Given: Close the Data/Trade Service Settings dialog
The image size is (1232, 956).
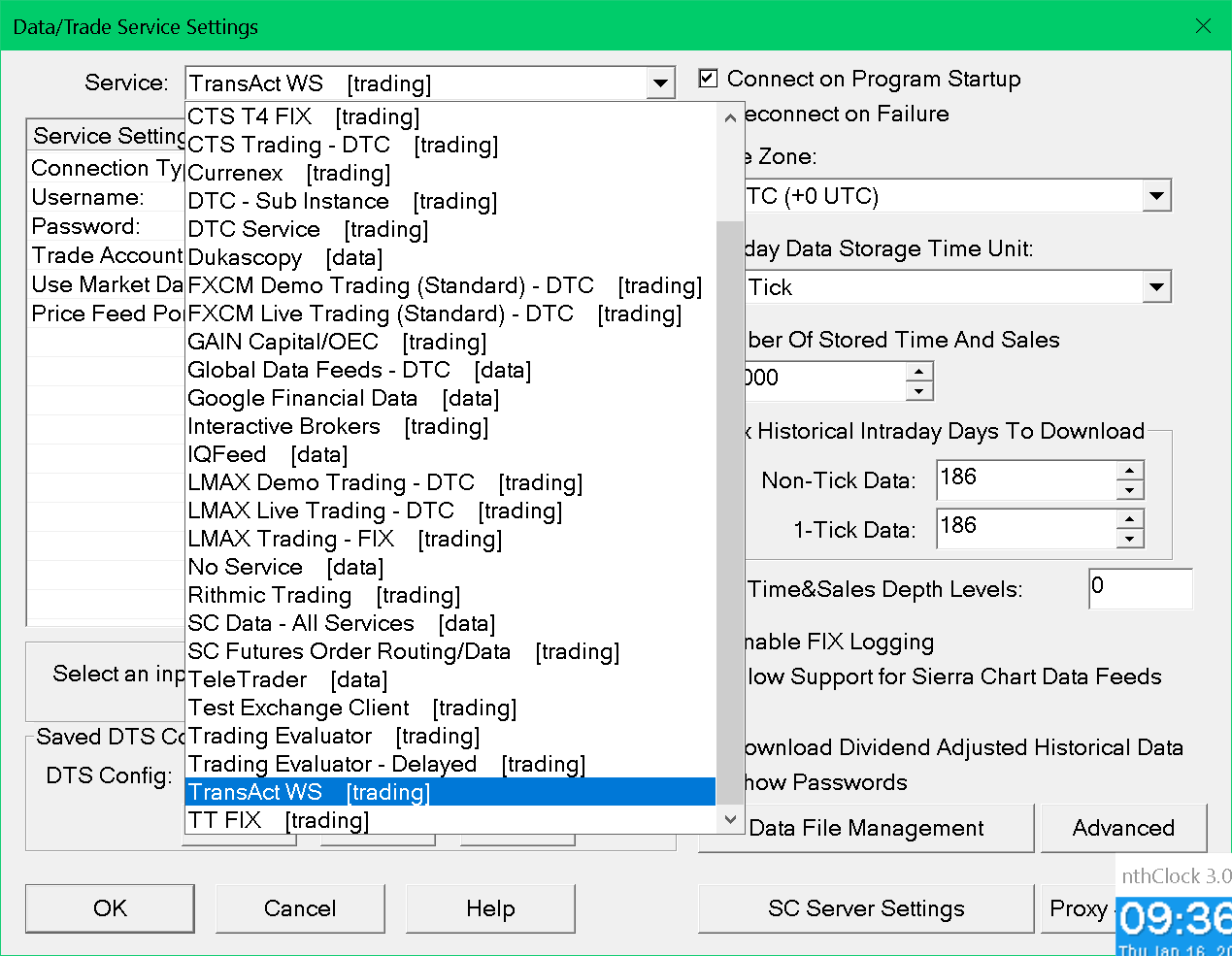Looking at the screenshot, I should (x=1203, y=26).
